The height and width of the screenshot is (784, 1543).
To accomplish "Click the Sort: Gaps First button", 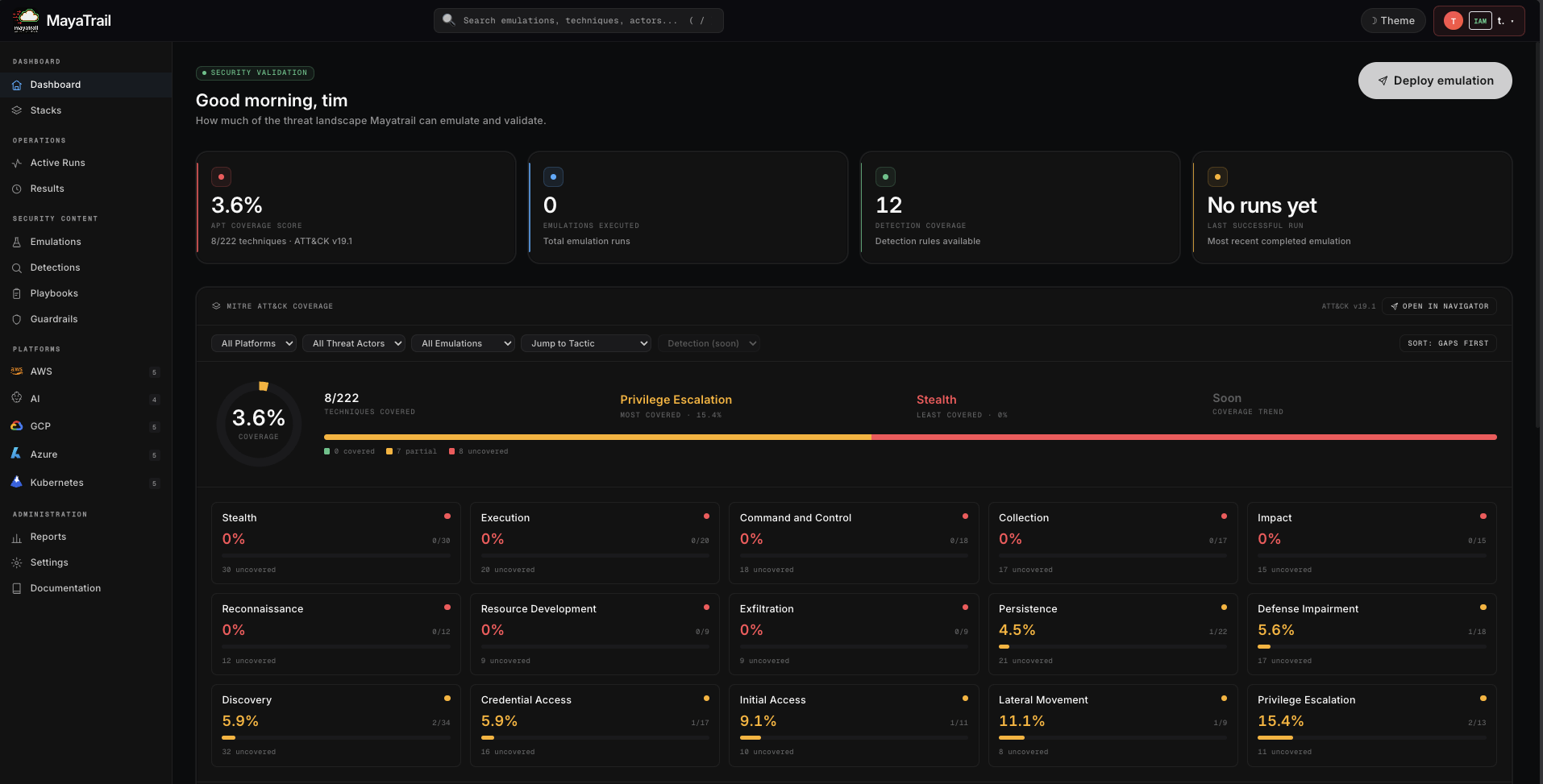I will (x=1448, y=343).
